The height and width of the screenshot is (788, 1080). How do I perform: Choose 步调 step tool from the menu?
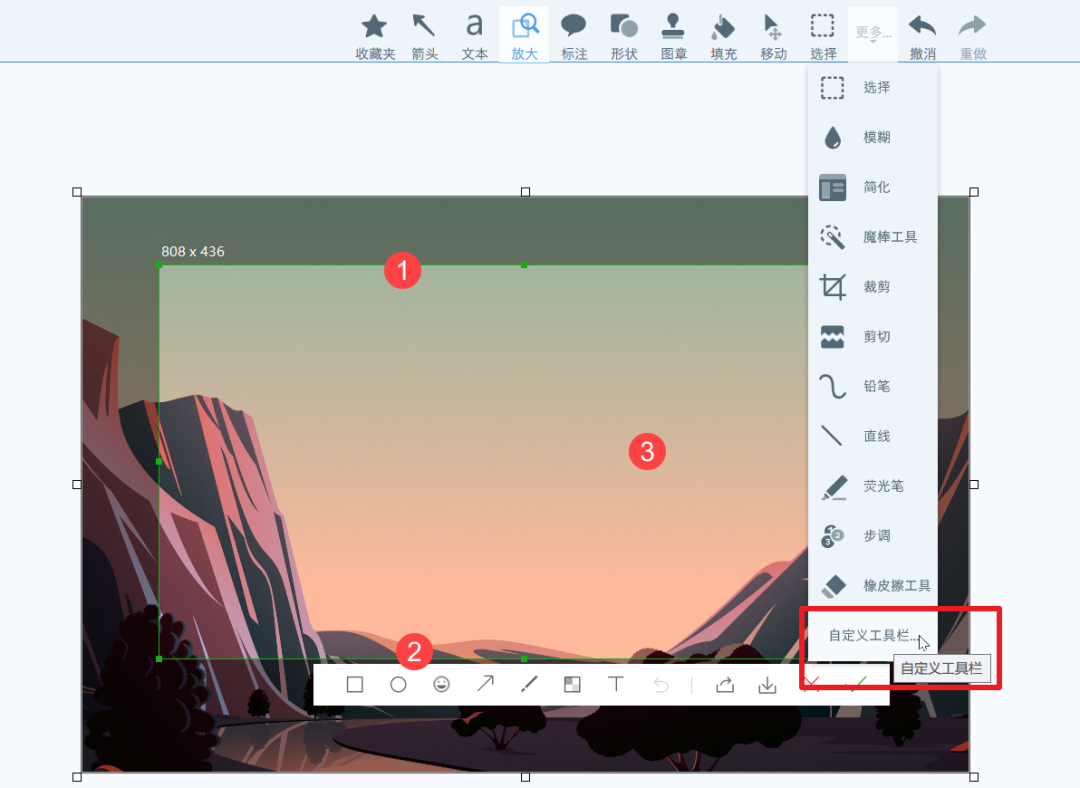[x=873, y=536]
